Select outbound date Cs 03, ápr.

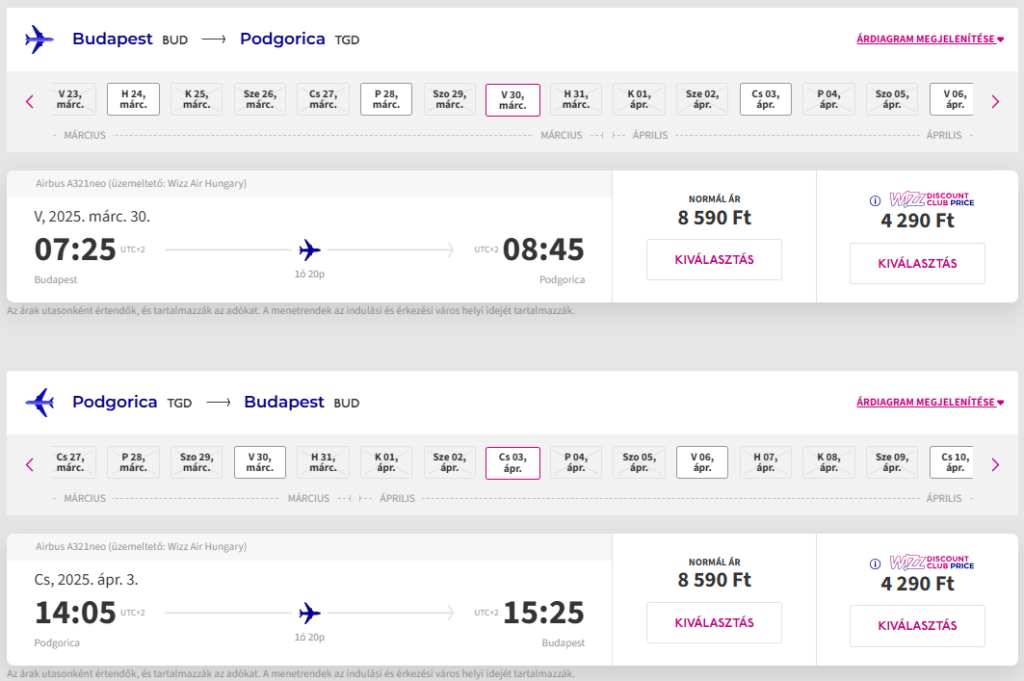[765, 99]
